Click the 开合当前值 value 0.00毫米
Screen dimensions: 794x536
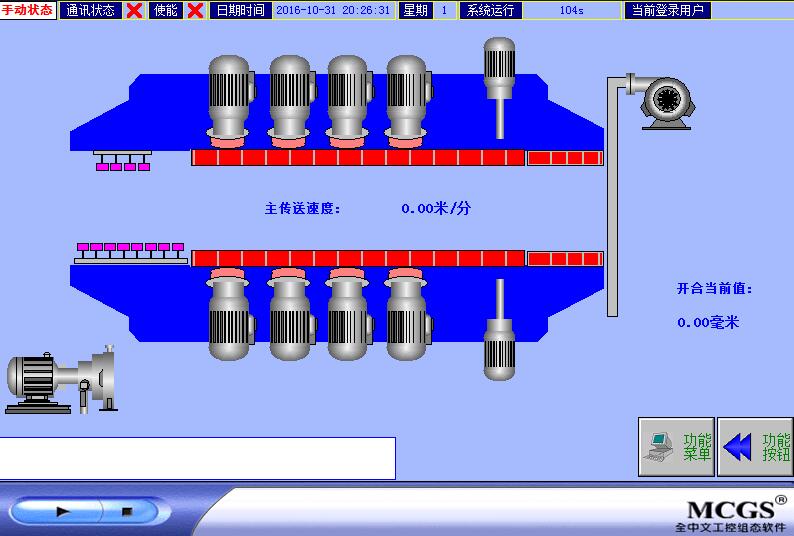pyautogui.click(x=708, y=323)
